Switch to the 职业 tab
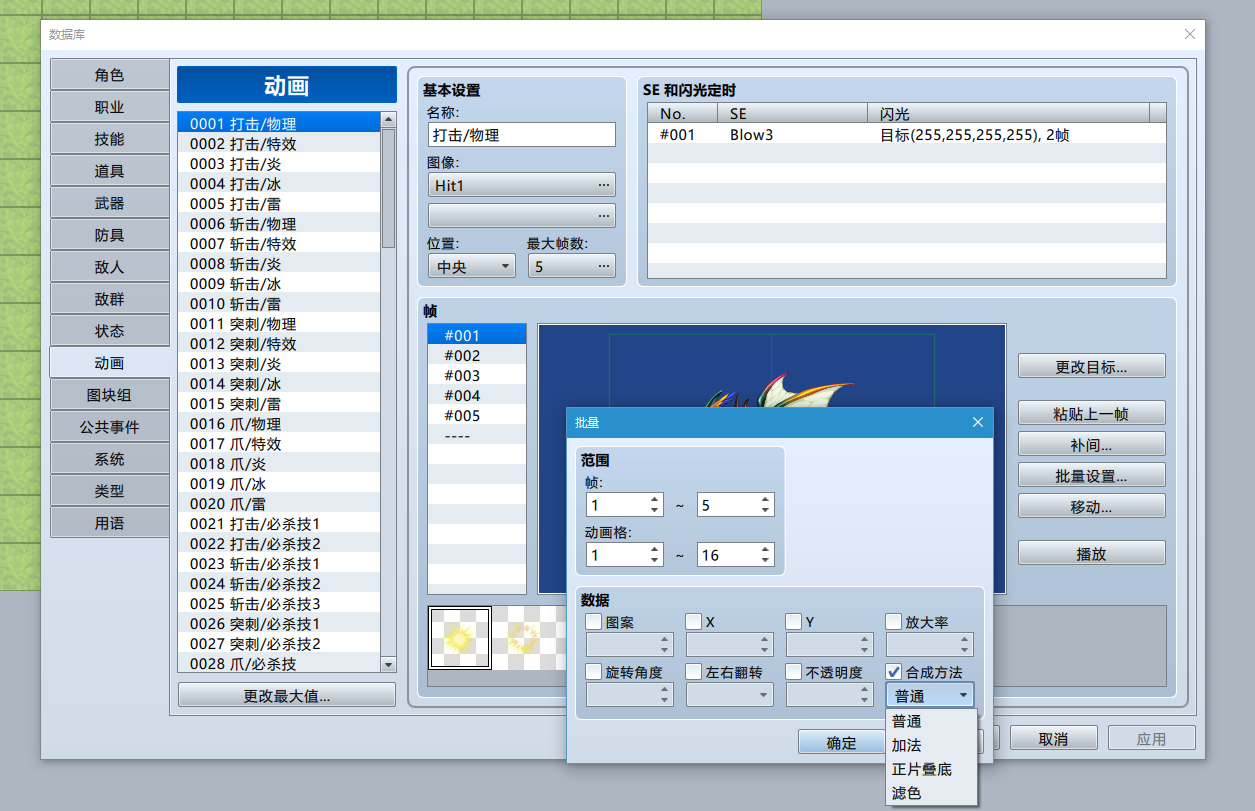The height and width of the screenshot is (811, 1255). [x=110, y=107]
